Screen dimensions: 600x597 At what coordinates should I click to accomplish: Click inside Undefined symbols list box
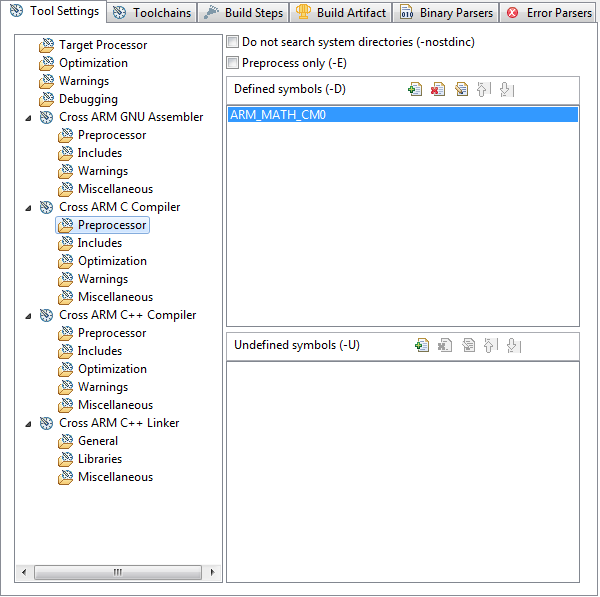point(403,472)
